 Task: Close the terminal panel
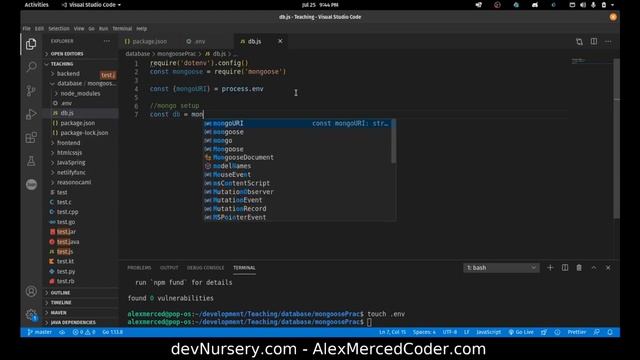coord(608,268)
